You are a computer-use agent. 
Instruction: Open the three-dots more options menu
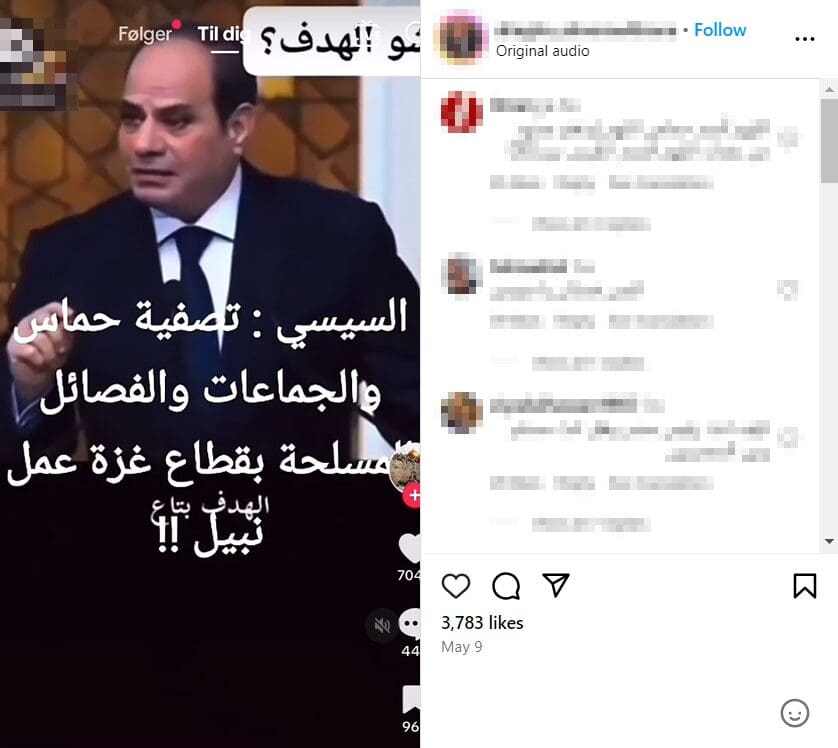[x=805, y=39]
